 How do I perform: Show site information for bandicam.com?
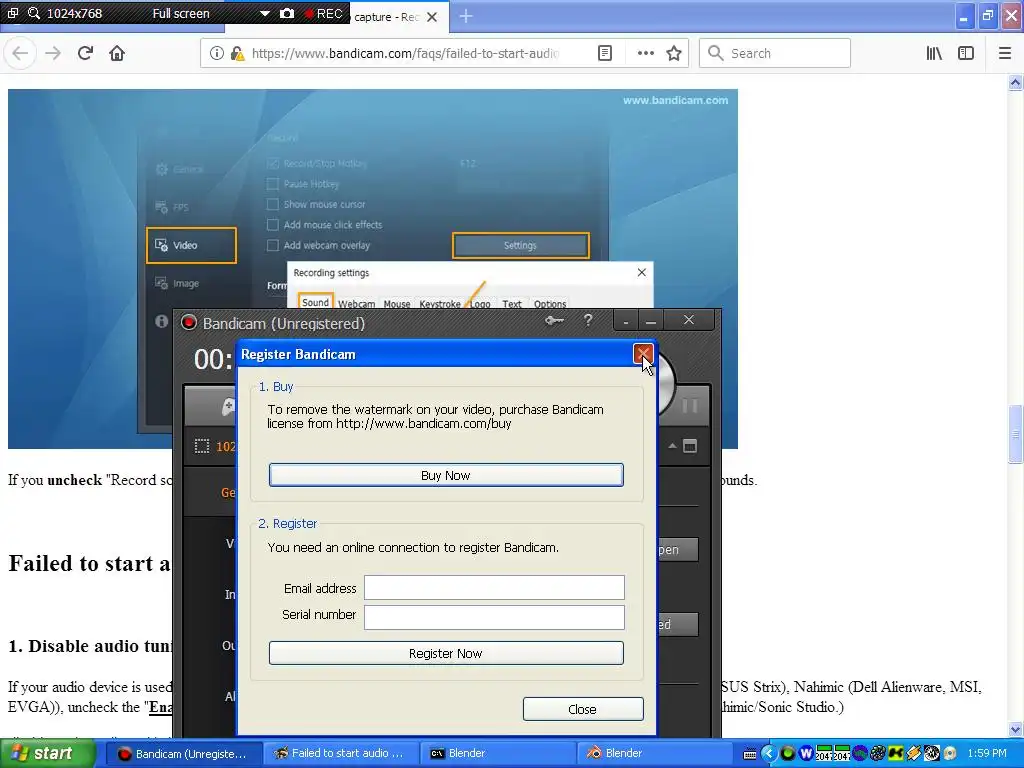point(216,53)
